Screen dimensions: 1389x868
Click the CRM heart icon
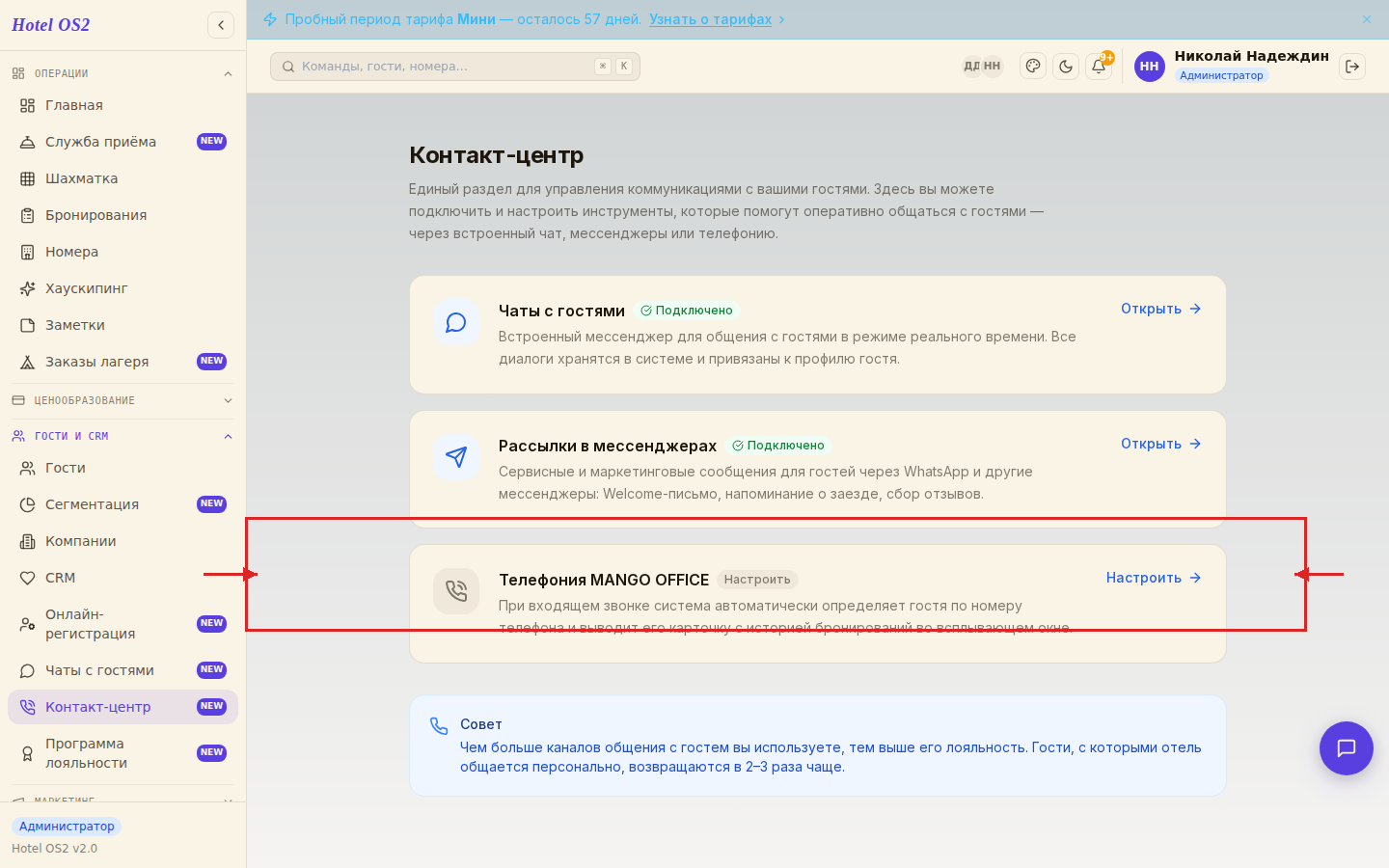click(28, 578)
